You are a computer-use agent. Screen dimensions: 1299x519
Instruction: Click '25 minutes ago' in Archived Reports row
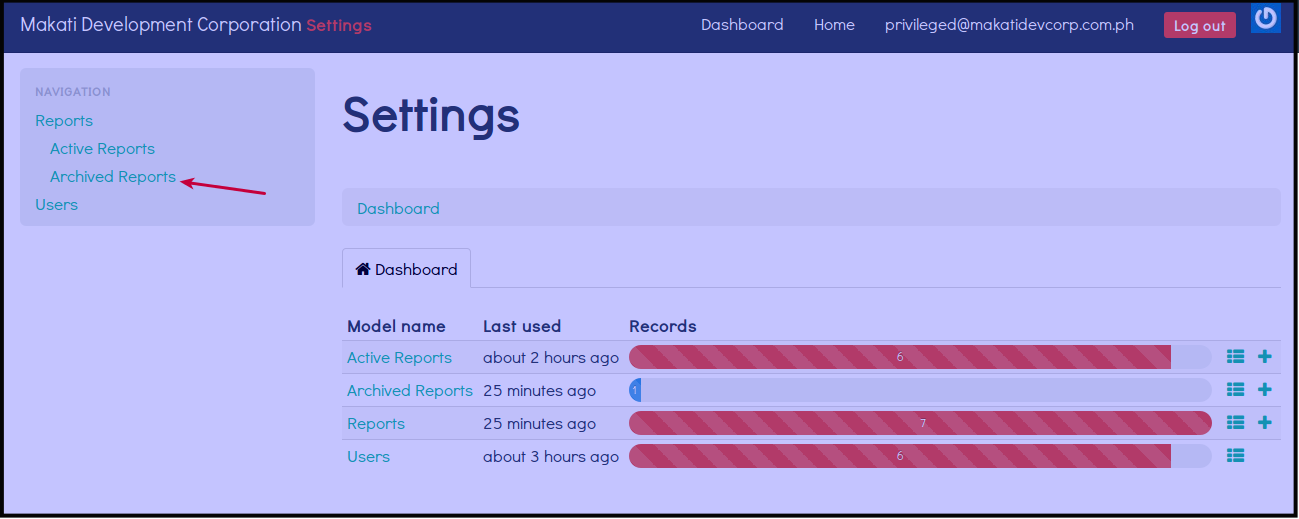[x=539, y=390]
